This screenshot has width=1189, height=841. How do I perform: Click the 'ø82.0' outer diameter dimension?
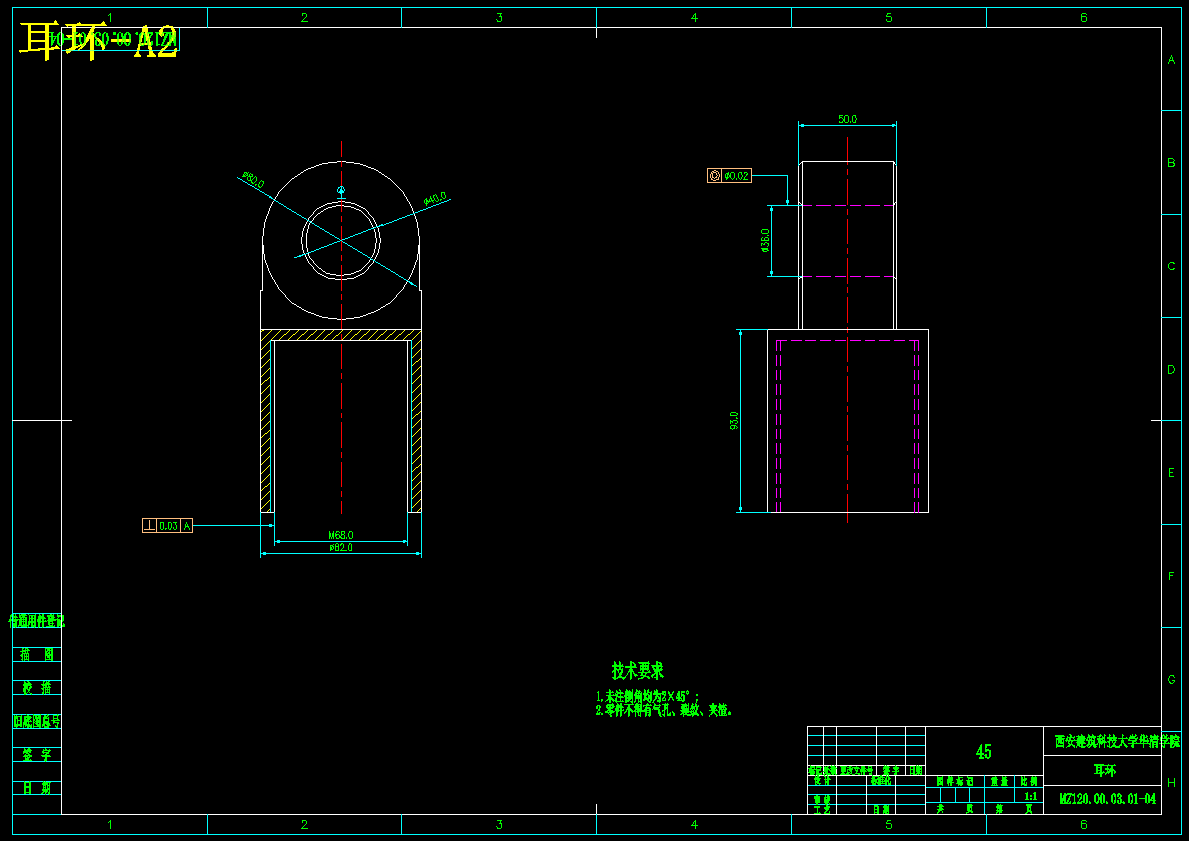coord(340,548)
